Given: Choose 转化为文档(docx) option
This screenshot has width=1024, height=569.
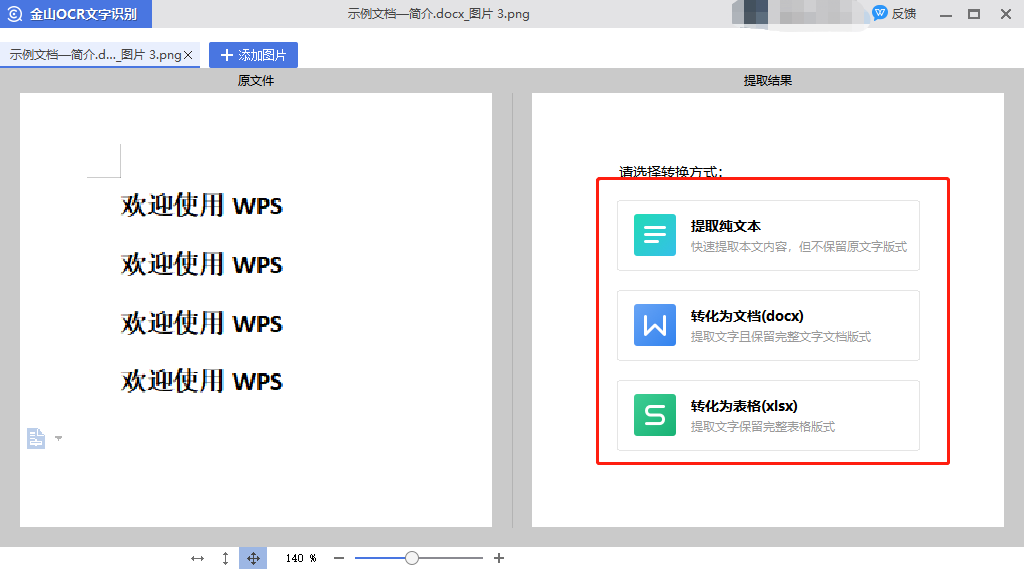Looking at the screenshot, I should click(768, 325).
